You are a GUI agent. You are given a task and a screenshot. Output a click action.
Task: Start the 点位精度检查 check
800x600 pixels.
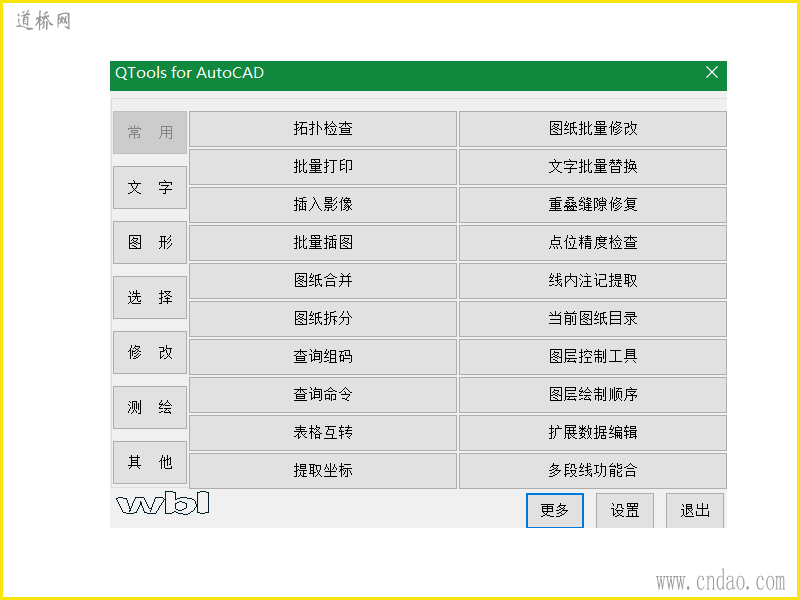pyautogui.click(x=593, y=243)
